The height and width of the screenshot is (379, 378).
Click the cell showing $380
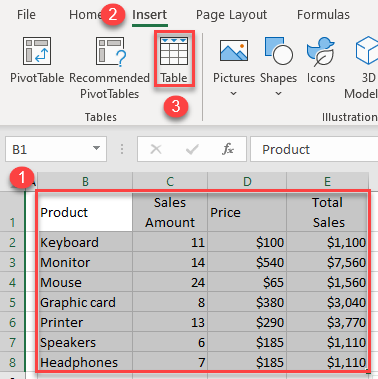coord(247,302)
